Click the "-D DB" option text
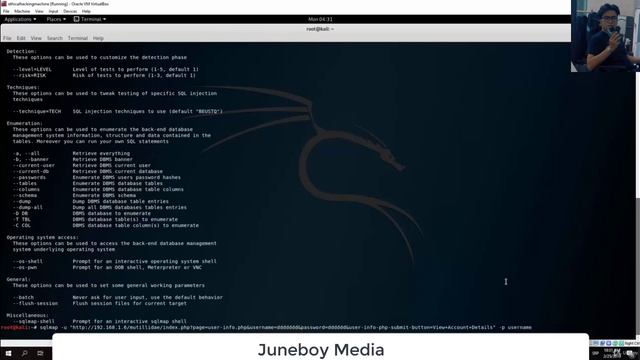The image size is (640, 360). 20,213
